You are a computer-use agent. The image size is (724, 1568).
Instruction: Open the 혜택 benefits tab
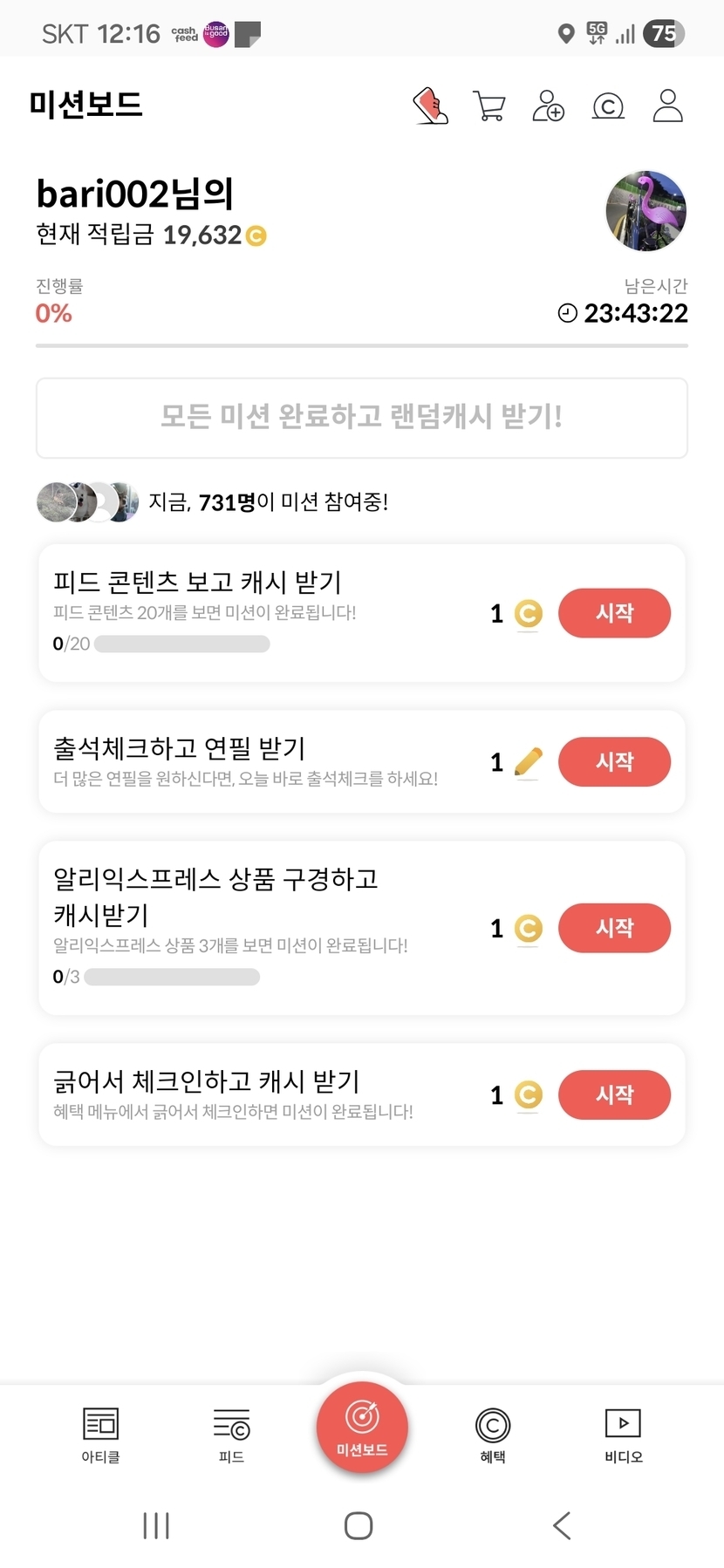(493, 1435)
